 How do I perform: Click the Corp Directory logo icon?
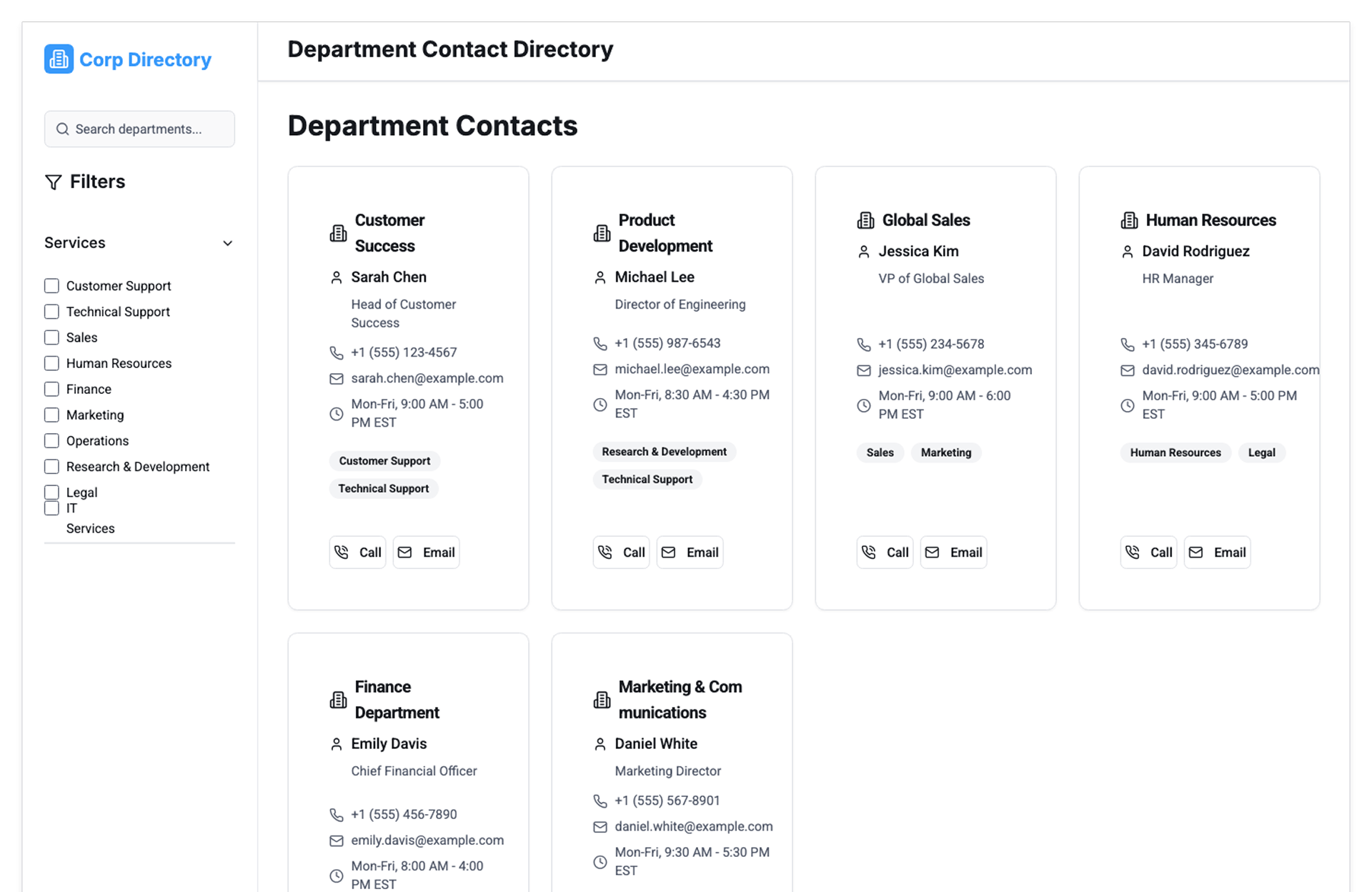tap(59, 59)
